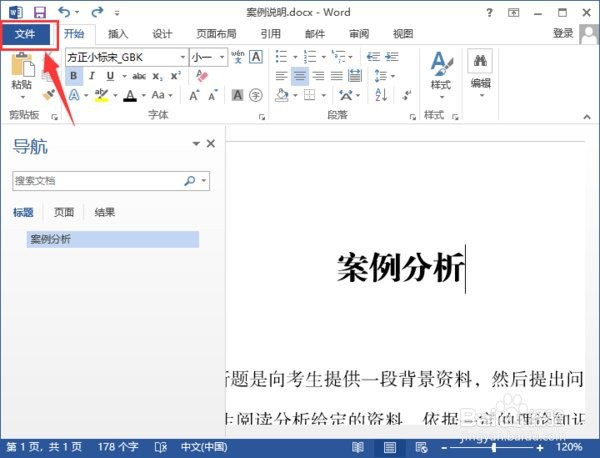
Task: Adjust the zoom slider
Action: point(494,447)
